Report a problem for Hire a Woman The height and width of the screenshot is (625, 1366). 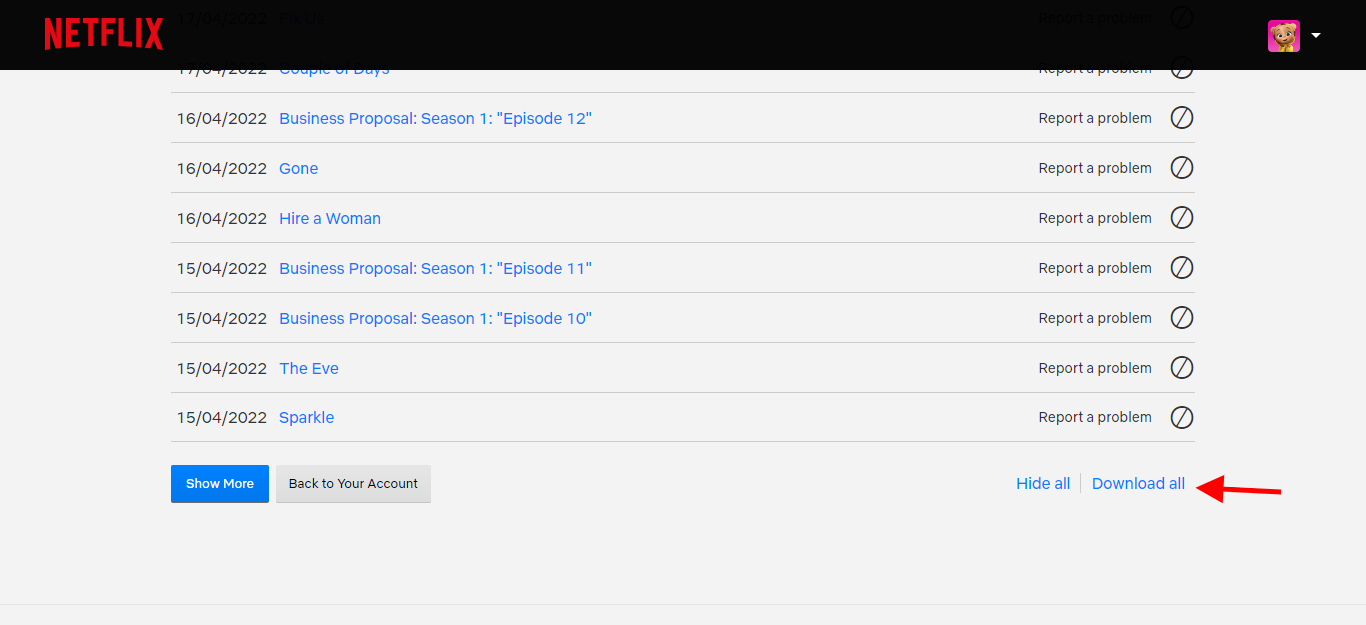1095,218
